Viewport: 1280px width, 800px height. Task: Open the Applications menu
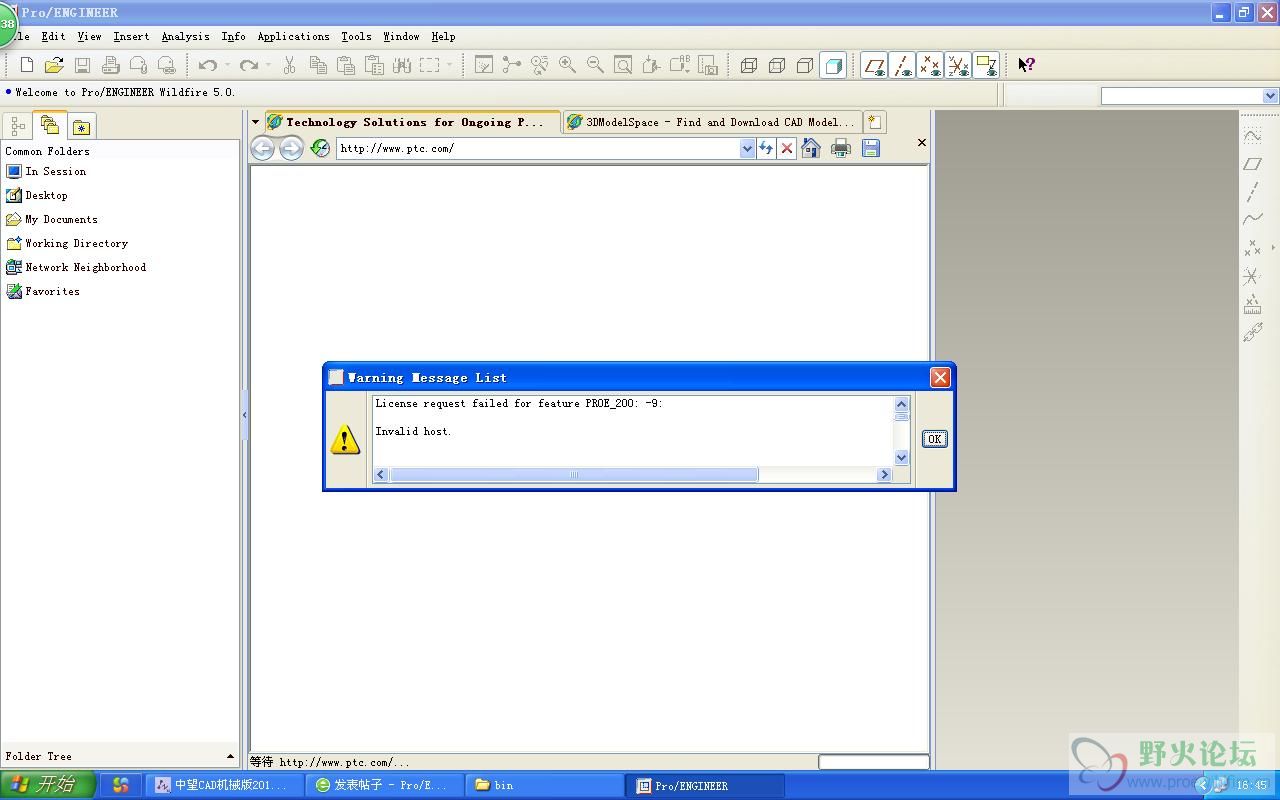pyautogui.click(x=293, y=36)
